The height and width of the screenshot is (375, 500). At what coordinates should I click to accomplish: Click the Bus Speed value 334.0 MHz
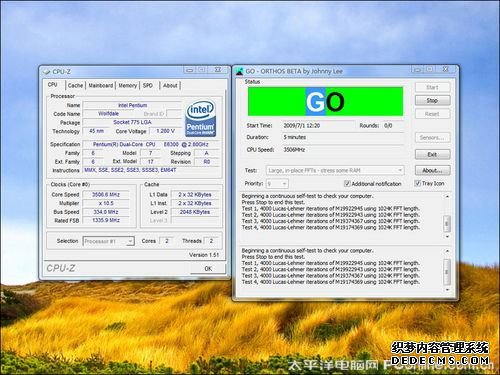click(x=106, y=212)
